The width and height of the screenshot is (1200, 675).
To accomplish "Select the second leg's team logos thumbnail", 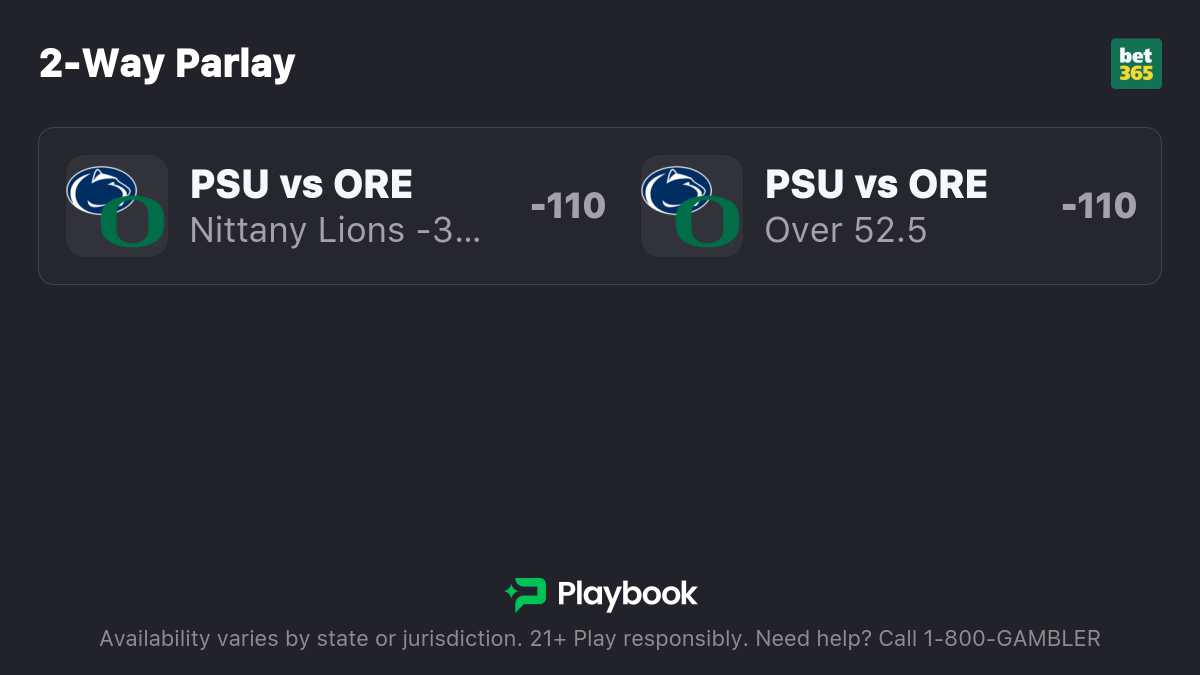I will (692, 206).
